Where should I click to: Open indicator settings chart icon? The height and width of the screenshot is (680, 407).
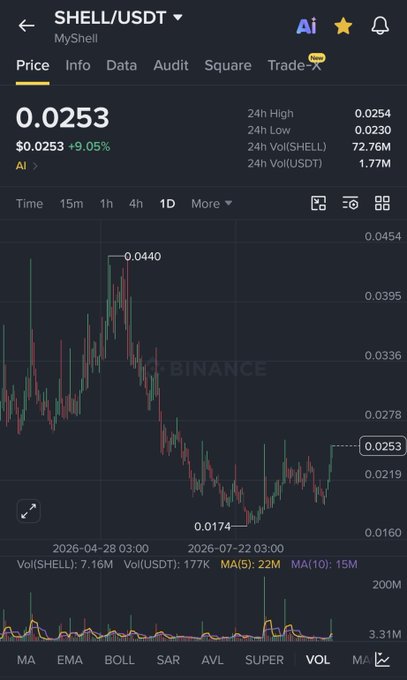(382, 660)
